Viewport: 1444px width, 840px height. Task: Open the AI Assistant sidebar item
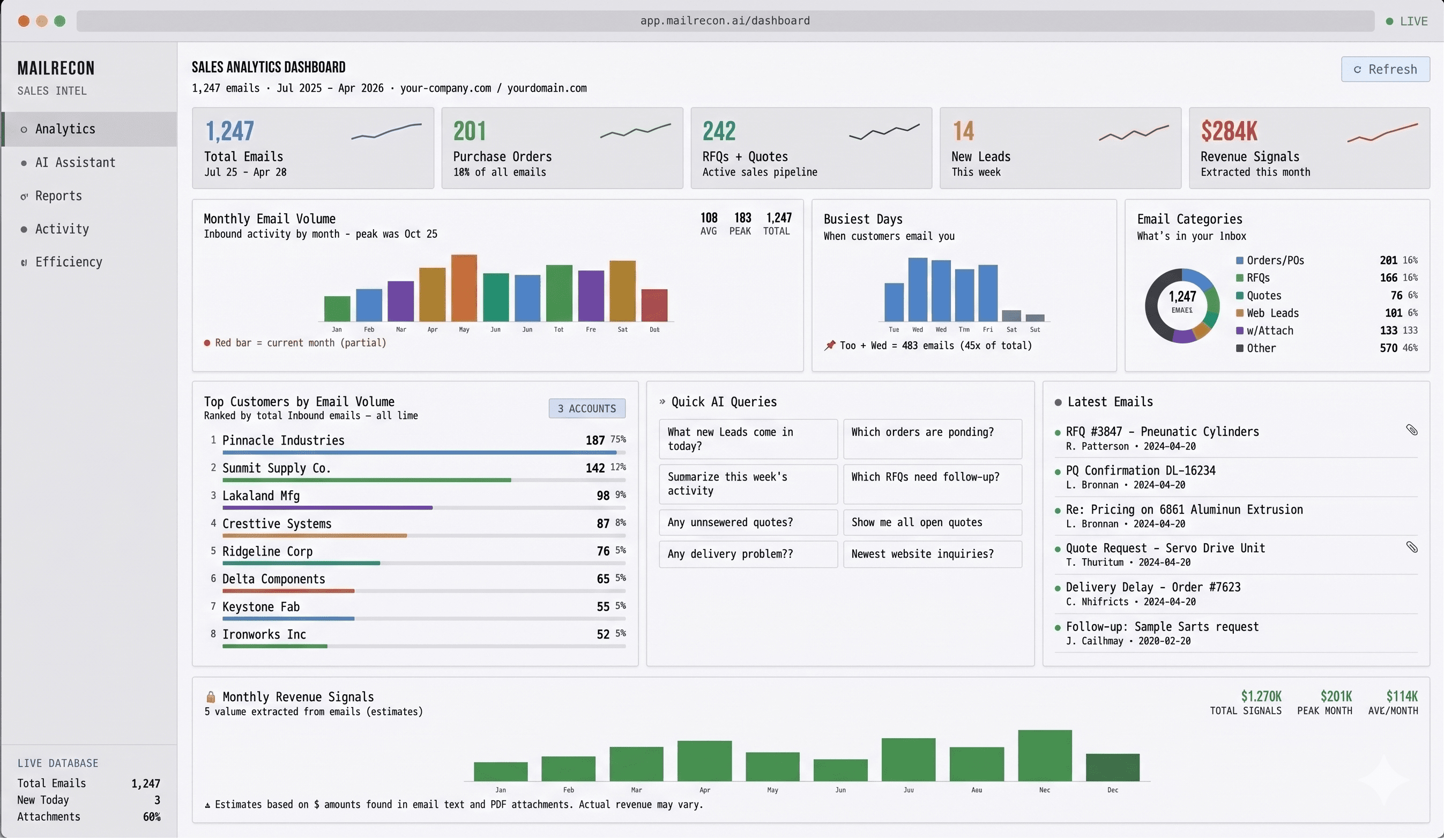(x=90, y=163)
